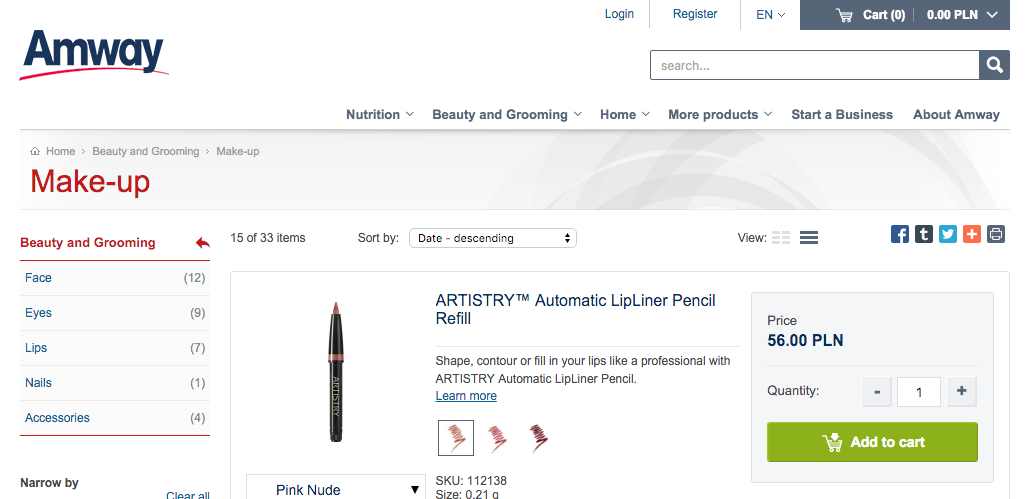
Task: Click the Amway logo
Action: pos(94,55)
